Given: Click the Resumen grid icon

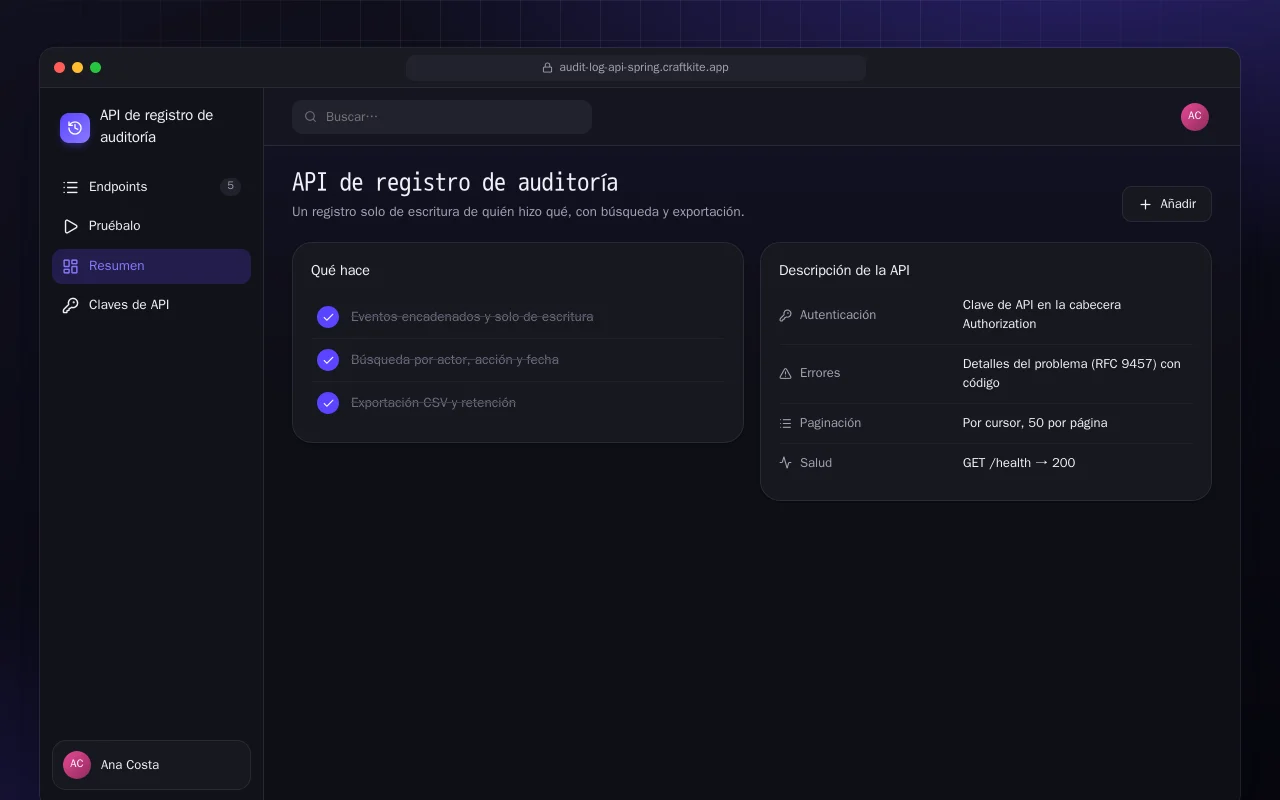Looking at the screenshot, I should 70,266.
